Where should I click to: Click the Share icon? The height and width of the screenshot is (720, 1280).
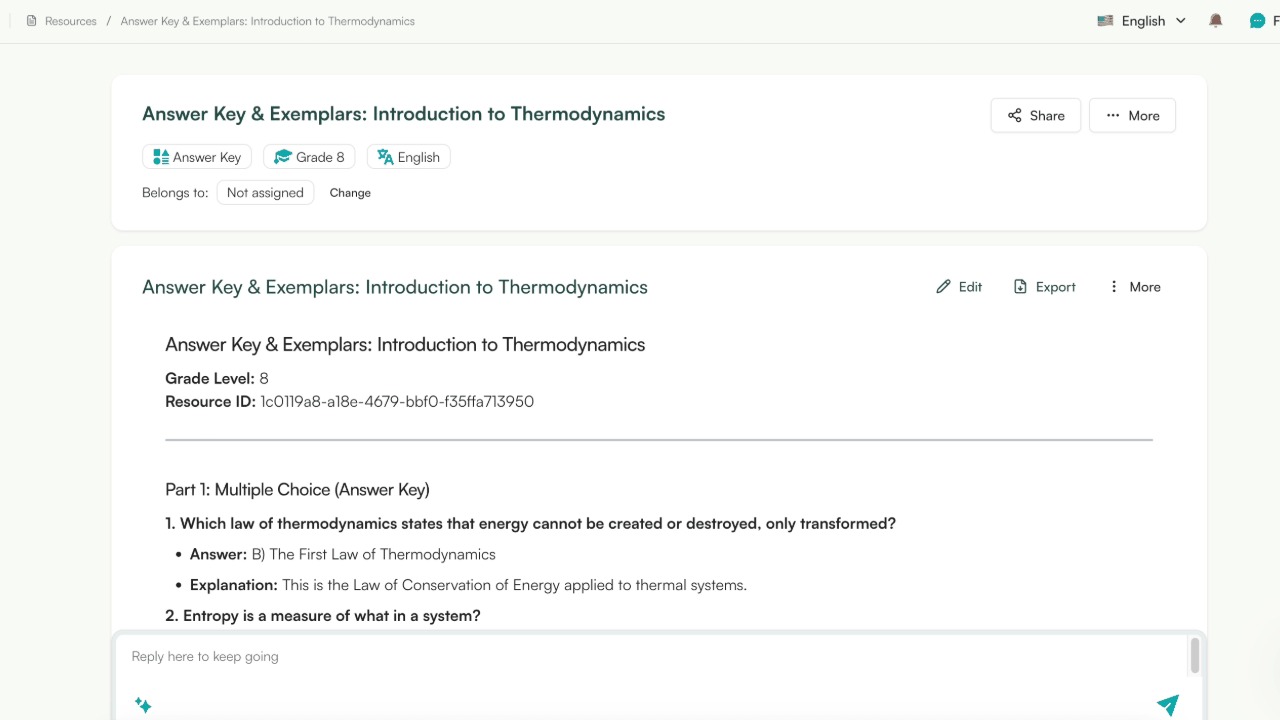(1013, 115)
